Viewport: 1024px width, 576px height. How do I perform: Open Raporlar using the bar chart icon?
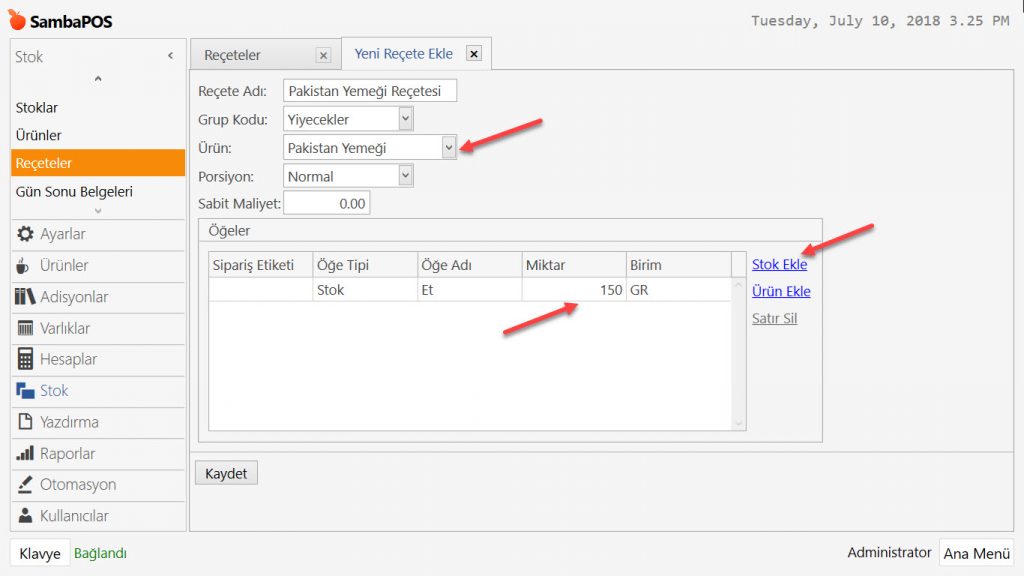[25, 453]
